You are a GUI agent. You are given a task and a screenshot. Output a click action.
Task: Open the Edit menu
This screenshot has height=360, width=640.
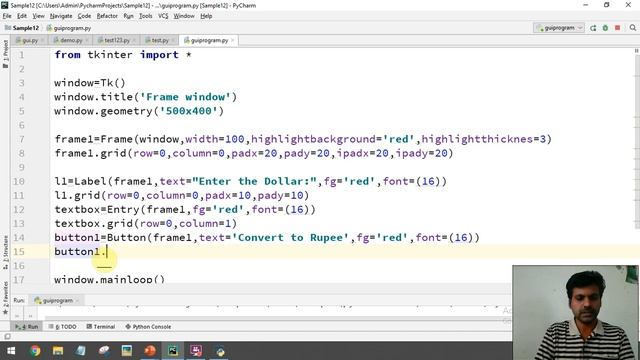pyautogui.click(x=22, y=16)
